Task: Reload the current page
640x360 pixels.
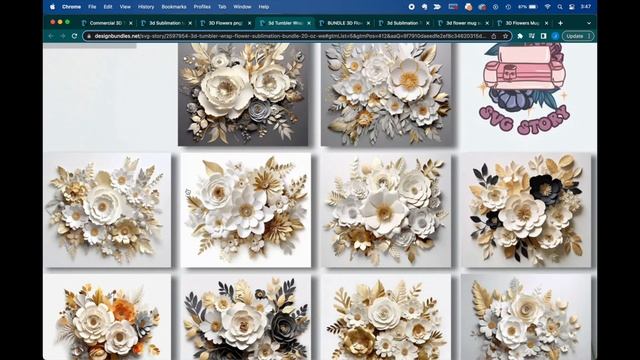Action: 74,36
